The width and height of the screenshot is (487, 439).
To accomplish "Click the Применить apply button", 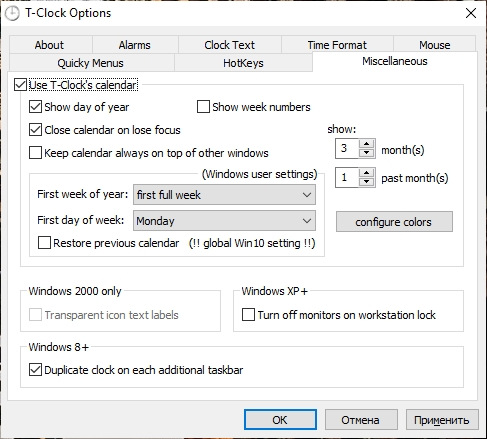I will point(442,420).
